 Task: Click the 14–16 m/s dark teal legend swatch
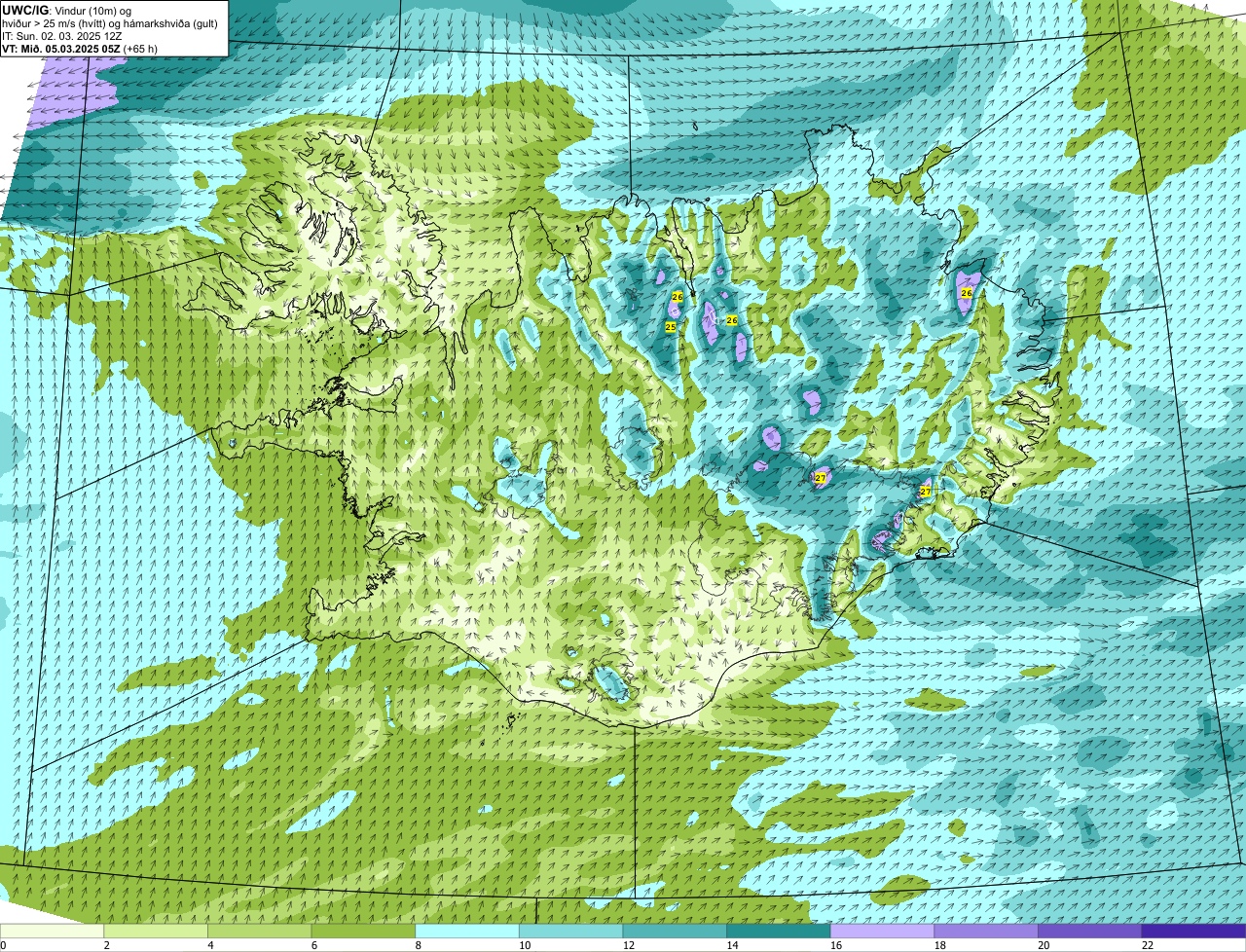pos(779,931)
